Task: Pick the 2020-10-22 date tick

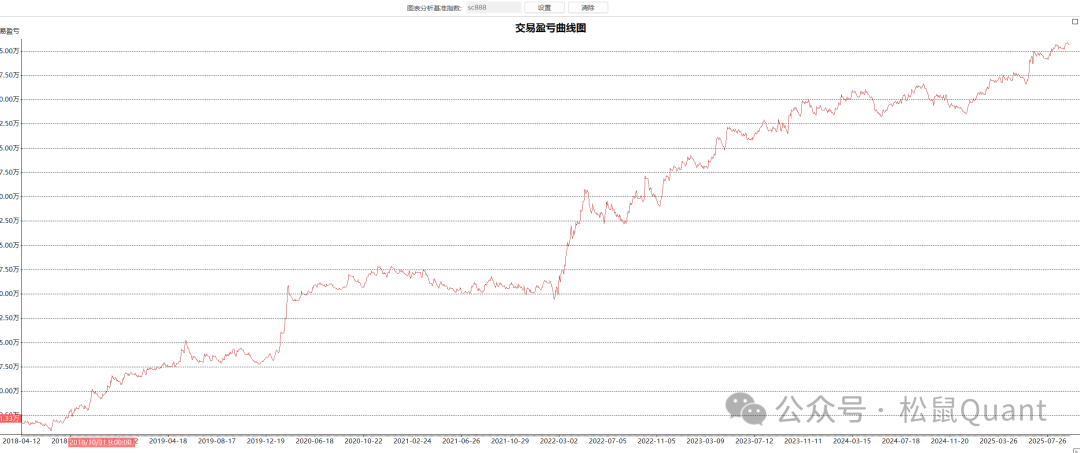Action: point(364,440)
